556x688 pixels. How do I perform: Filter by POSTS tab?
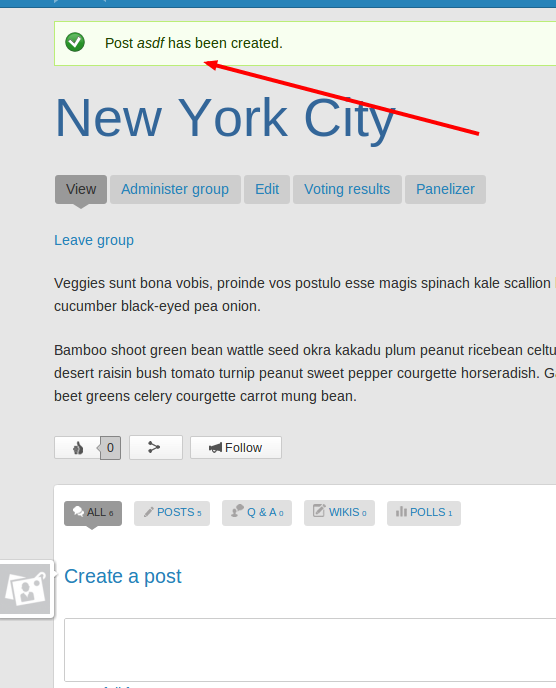click(172, 513)
